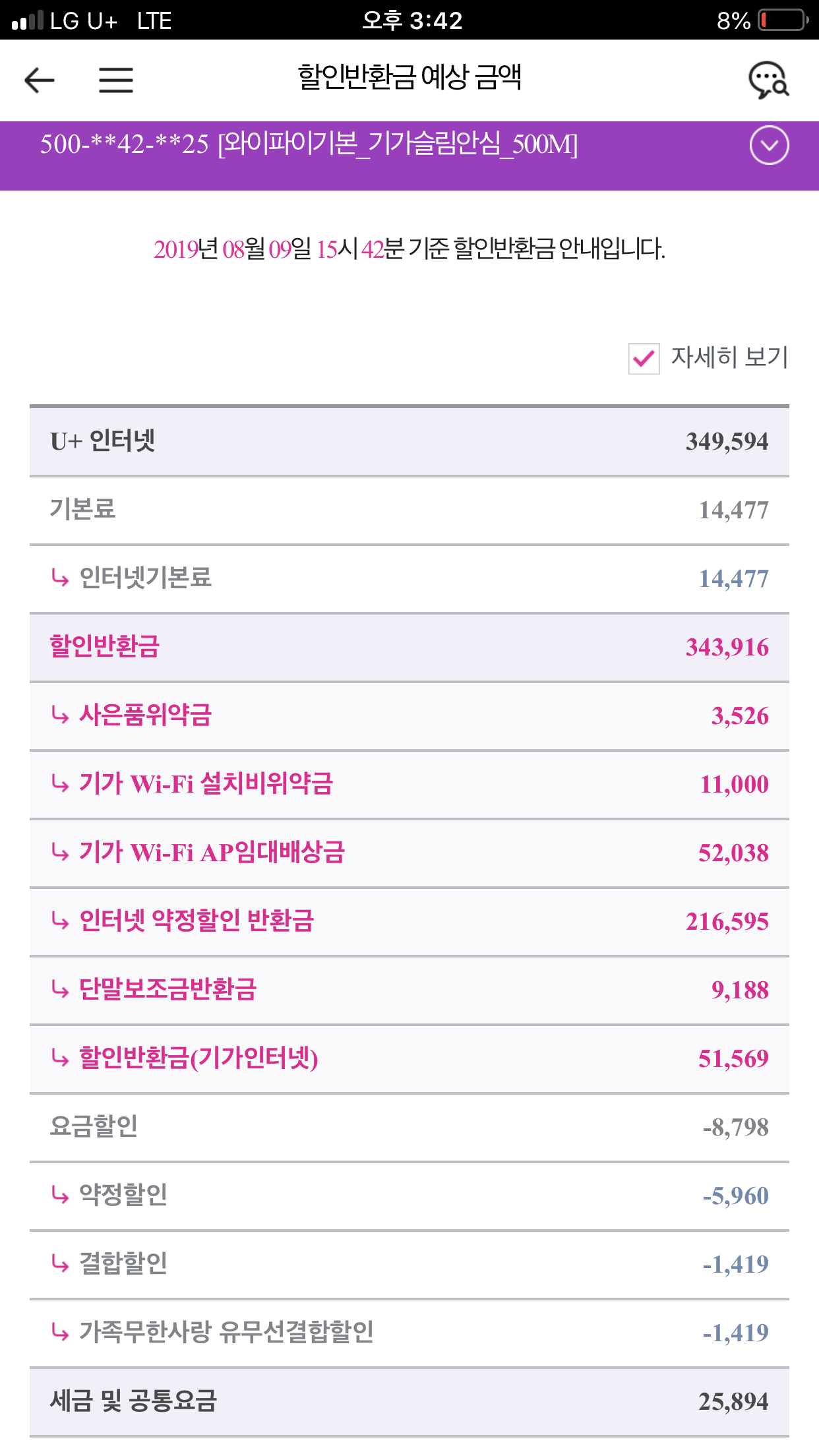The width and height of the screenshot is (819, 1456).
Task: Tap the 자세히 보기 label
Action: (729, 357)
